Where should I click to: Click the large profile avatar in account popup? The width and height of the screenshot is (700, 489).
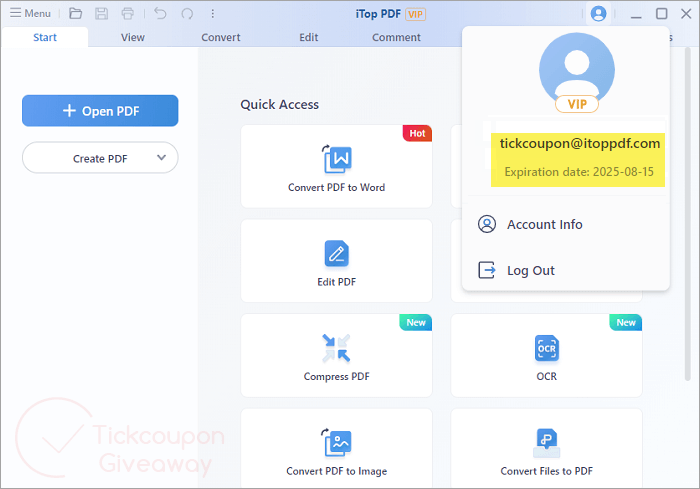pyautogui.click(x=577, y=69)
